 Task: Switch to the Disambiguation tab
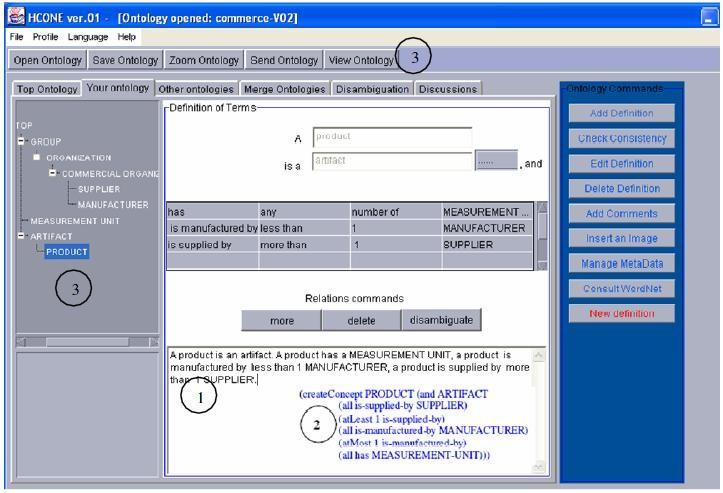point(372,89)
